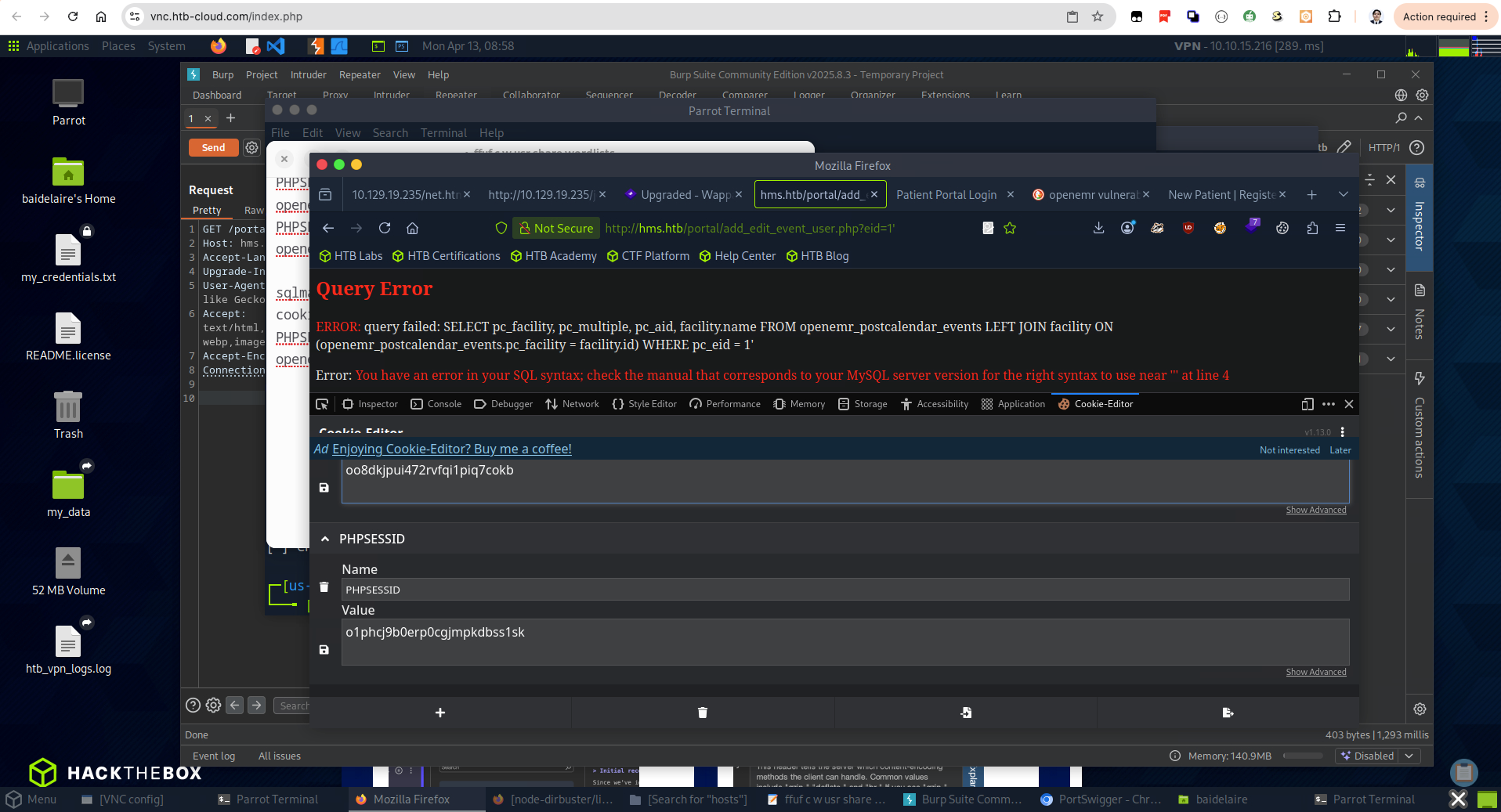Close the Firefox developer tools panel
The image size is (1501, 812).
[x=1349, y=404]
